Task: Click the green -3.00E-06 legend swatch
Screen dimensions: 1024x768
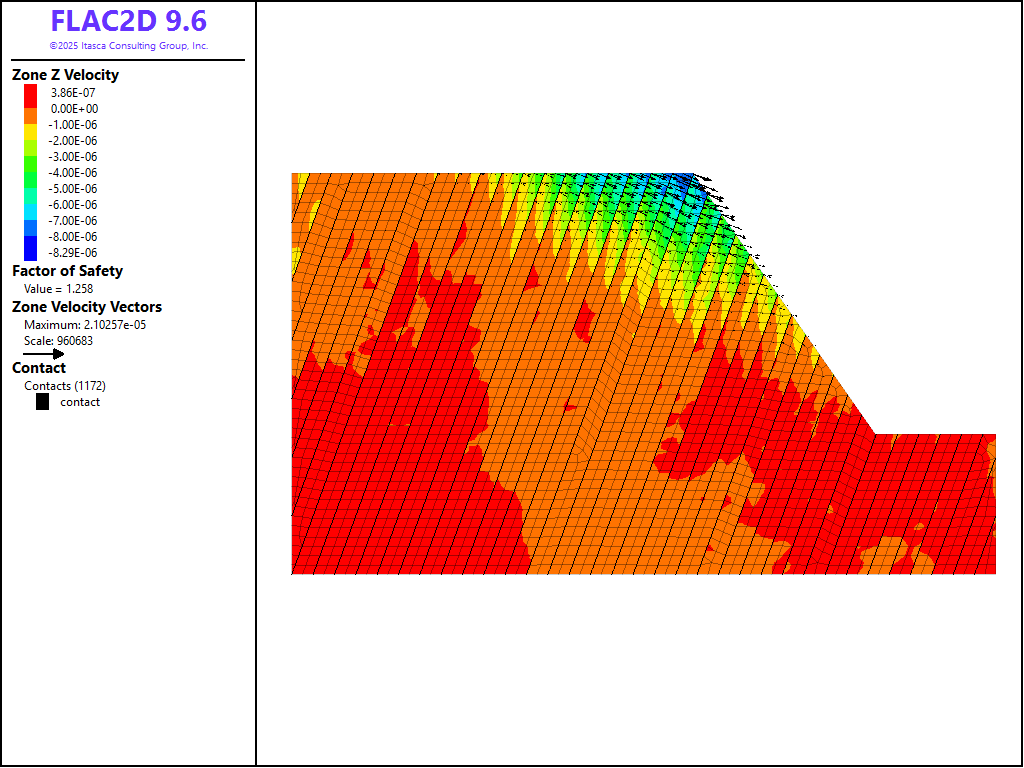Action: pyautogui.click(x=31, y=156)
